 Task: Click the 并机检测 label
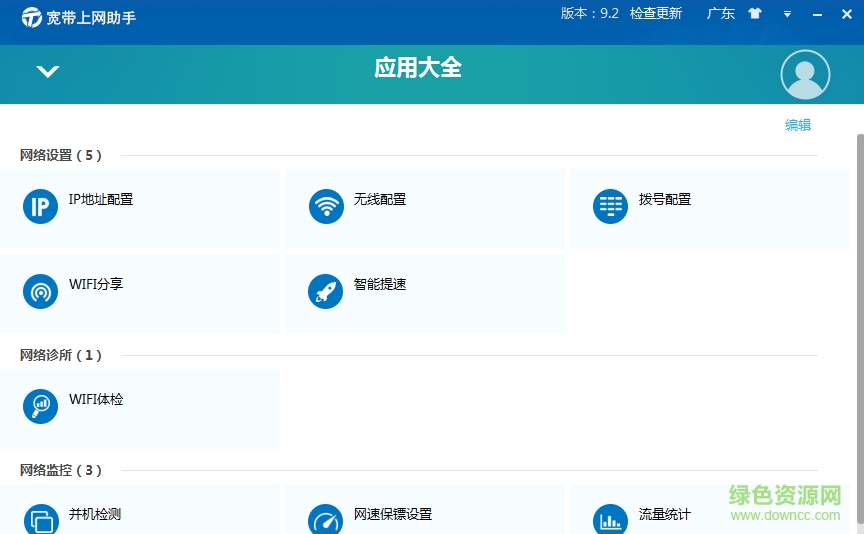[x=95, y=515]
